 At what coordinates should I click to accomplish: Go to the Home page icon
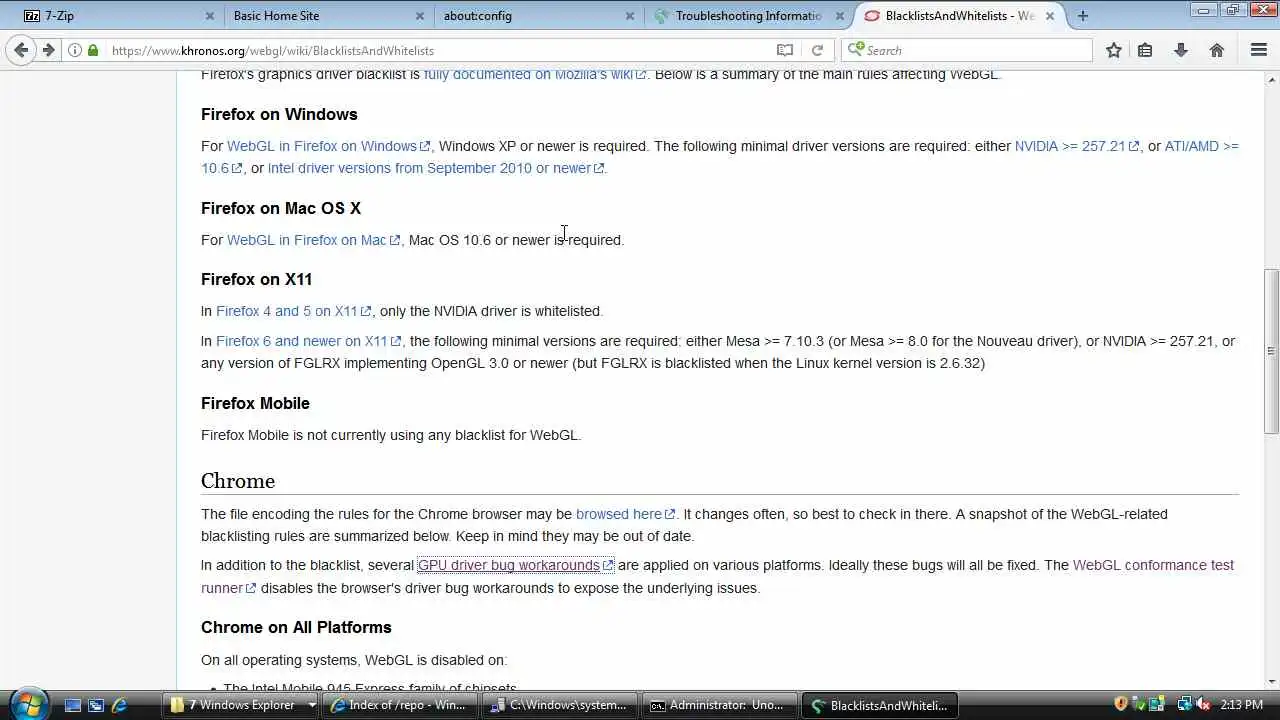1217,50
